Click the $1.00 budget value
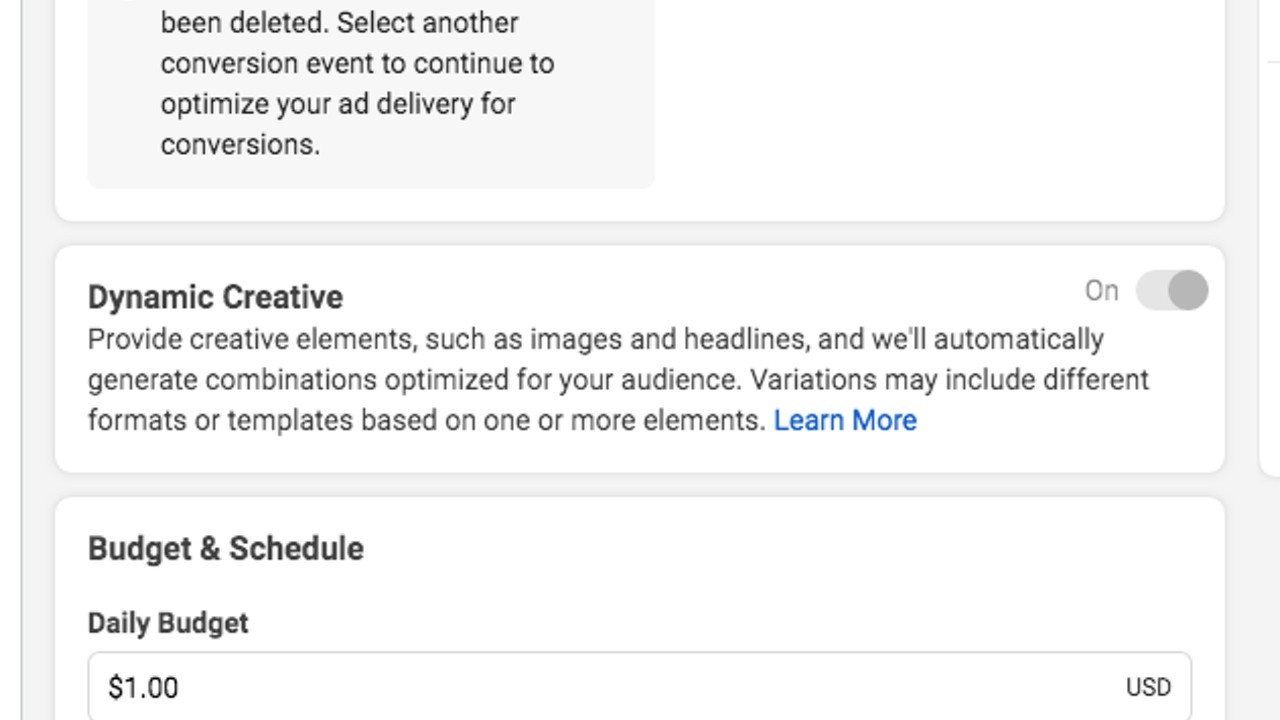The image size is (1280, 720). 143,687
